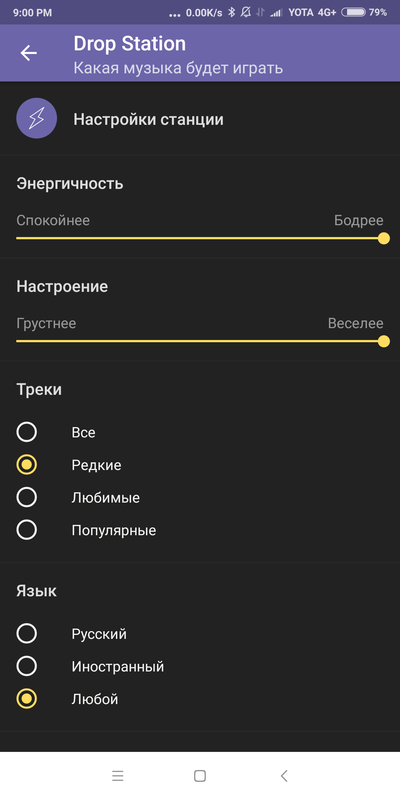
Task: Tap the purple lightning station icon
Action: pos(37,119)
